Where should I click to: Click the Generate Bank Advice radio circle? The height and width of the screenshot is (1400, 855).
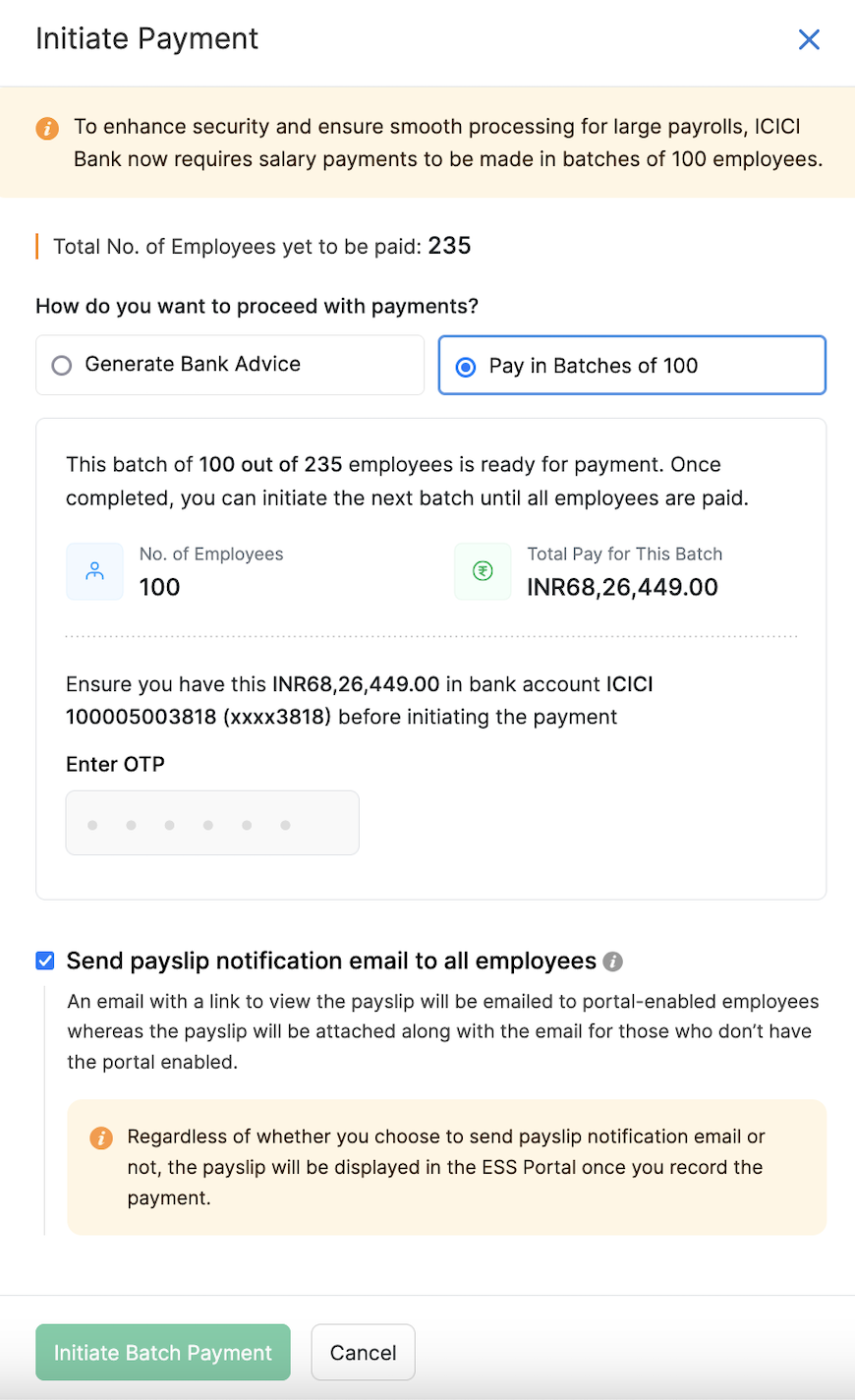pyautogui.click(x=61, y=365)
